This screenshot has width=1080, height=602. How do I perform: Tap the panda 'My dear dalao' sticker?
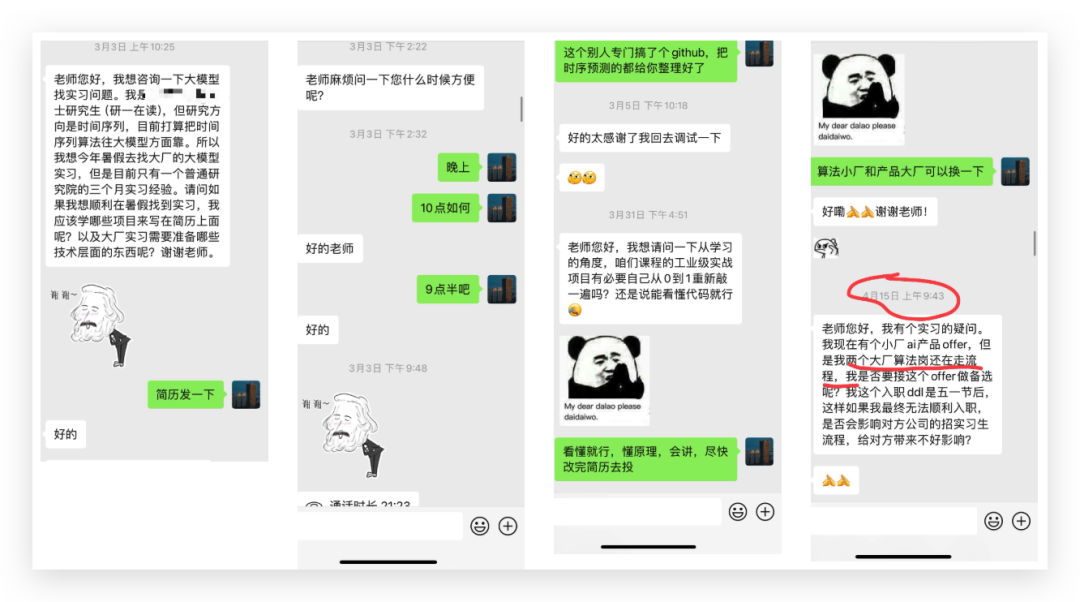coord(603,380)
